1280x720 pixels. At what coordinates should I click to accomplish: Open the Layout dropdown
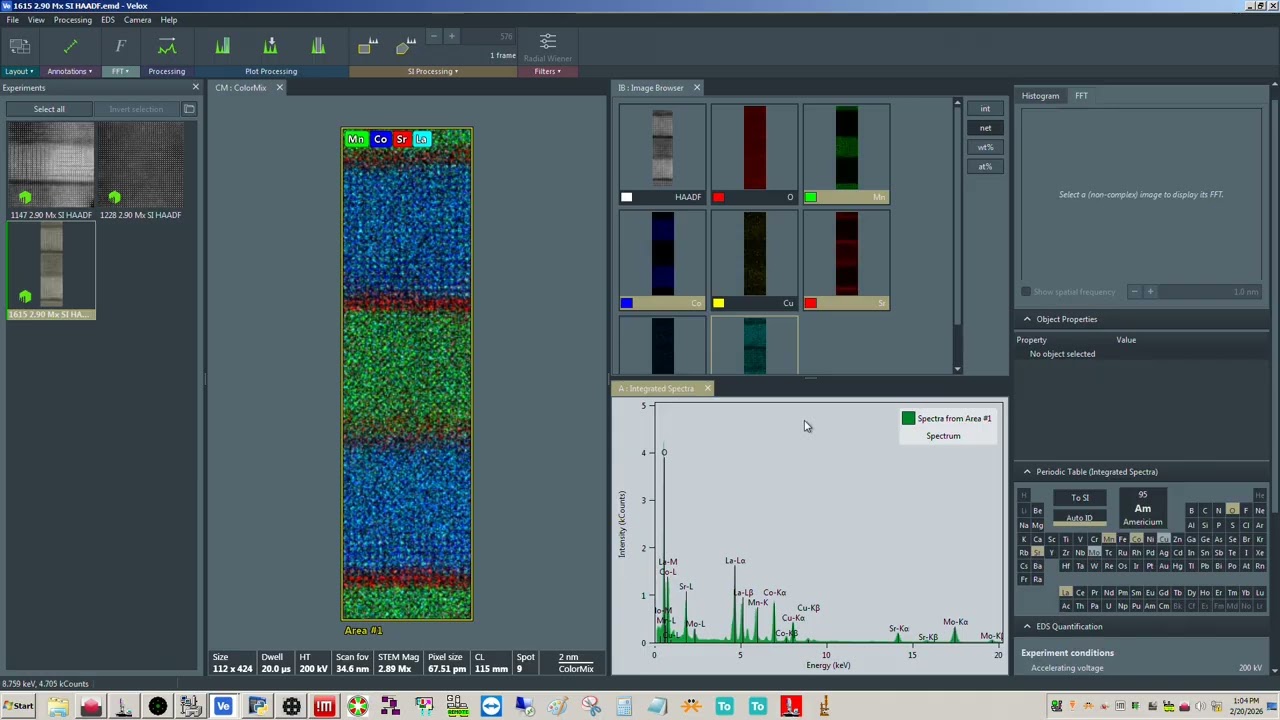(x=18, y=71)
